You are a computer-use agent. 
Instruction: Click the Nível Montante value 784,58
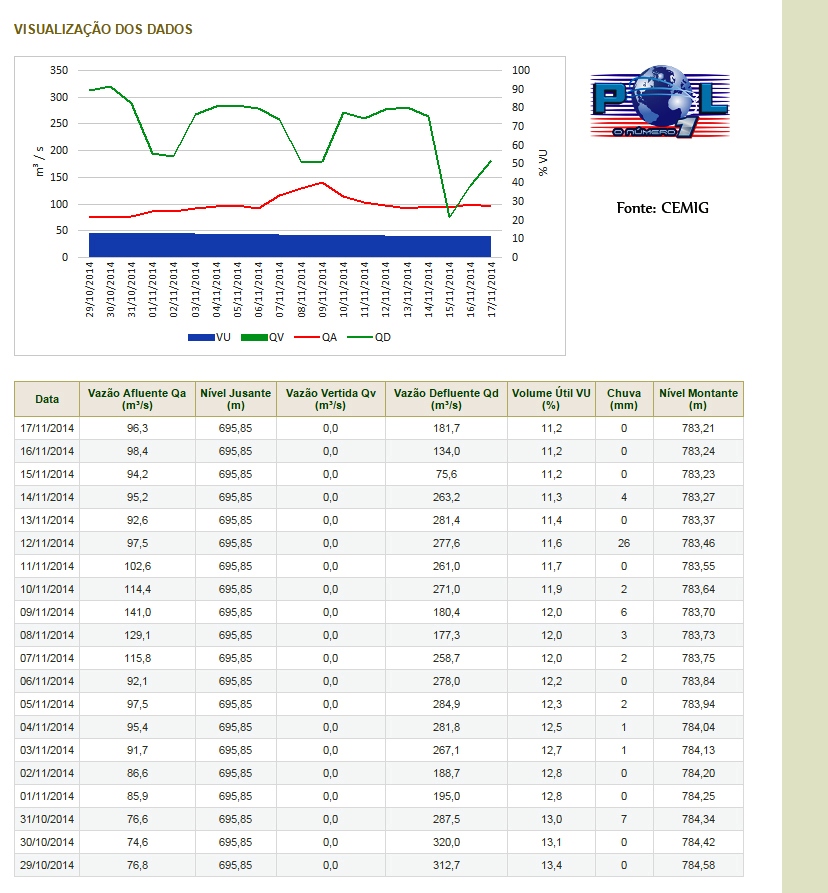click(698, 865)
